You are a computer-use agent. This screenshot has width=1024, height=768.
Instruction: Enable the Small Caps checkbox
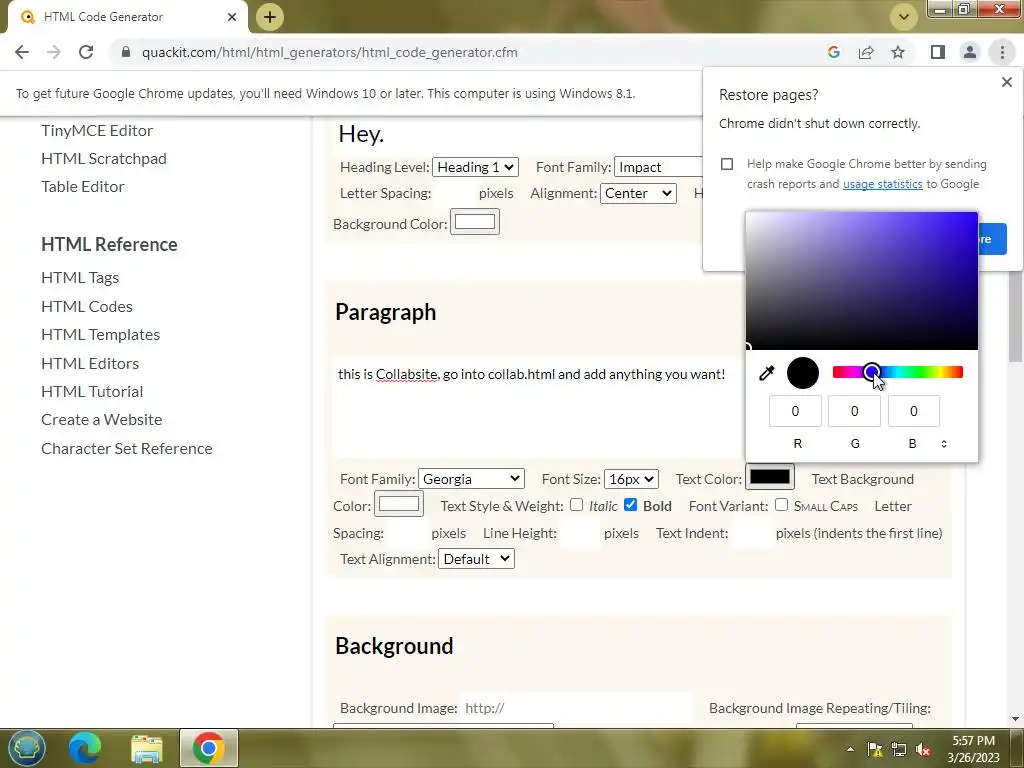pos(781,505)
